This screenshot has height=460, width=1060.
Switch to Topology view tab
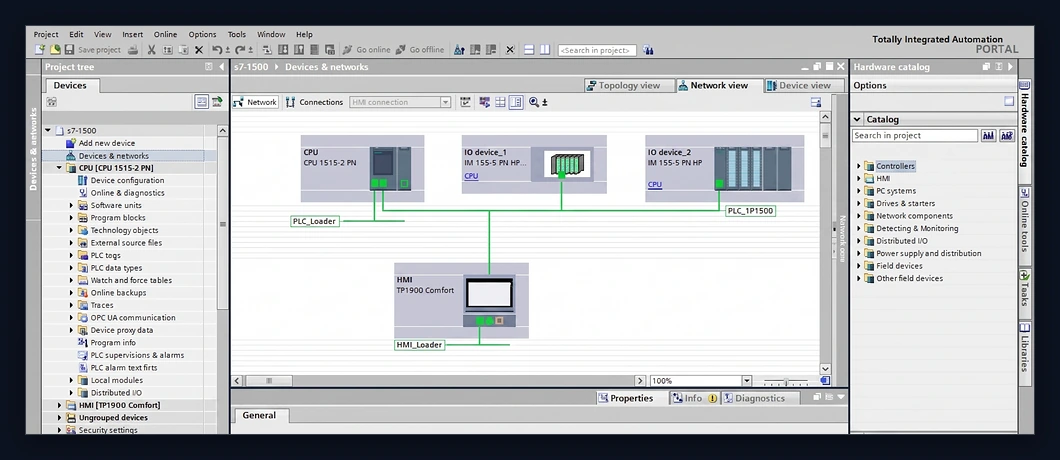[x=629, y=85]
